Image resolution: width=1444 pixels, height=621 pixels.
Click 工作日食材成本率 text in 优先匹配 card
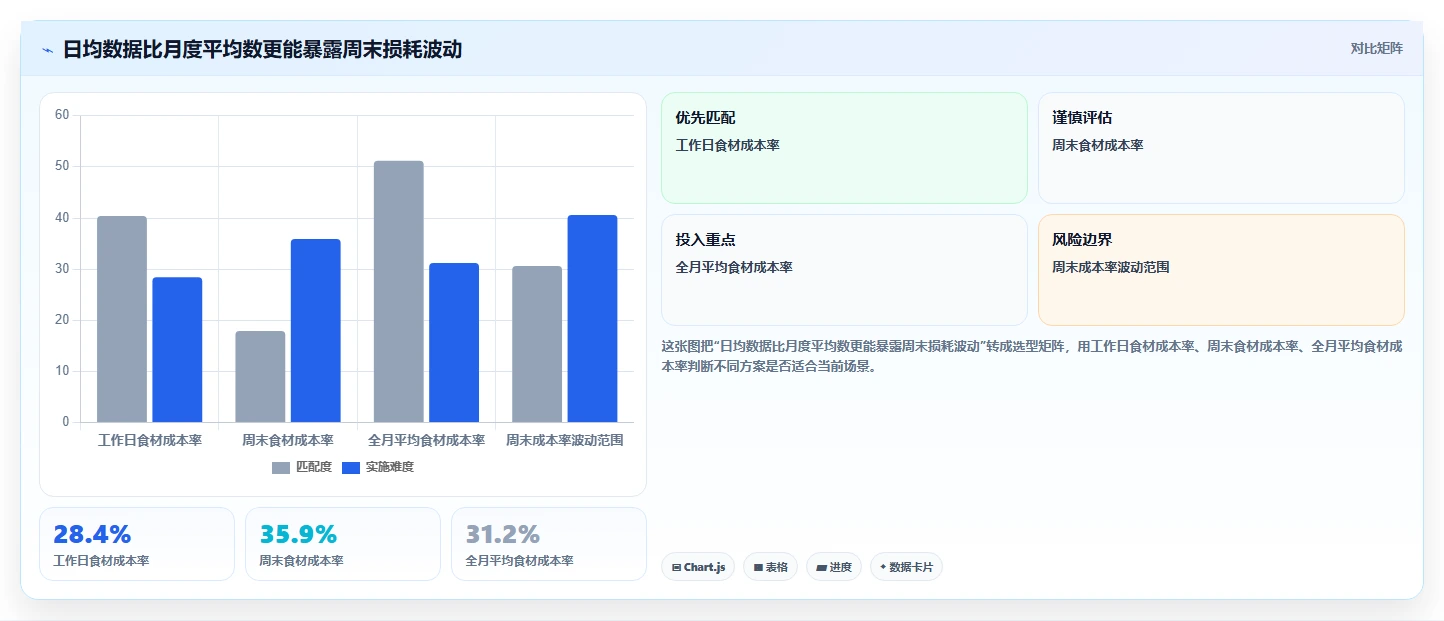727,145
